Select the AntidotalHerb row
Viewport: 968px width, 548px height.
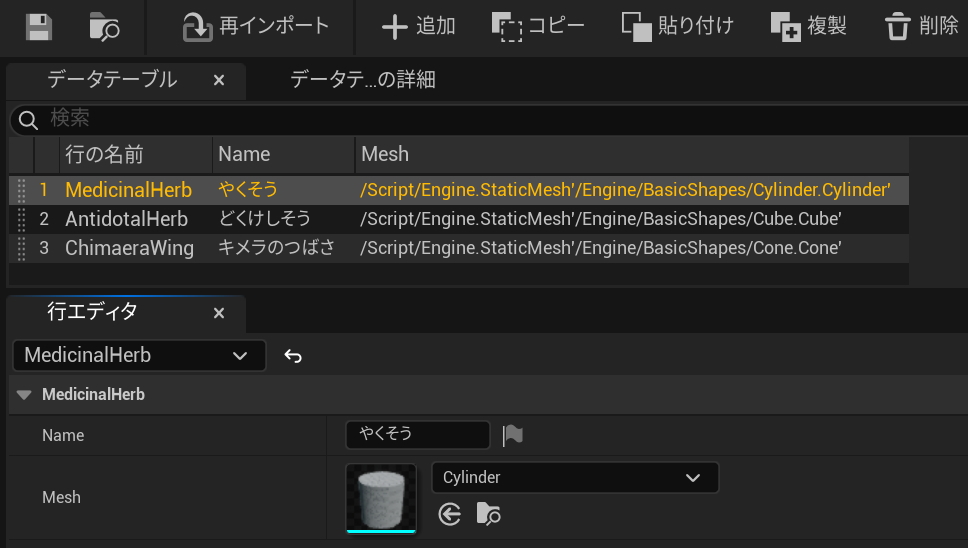point(126,219)
